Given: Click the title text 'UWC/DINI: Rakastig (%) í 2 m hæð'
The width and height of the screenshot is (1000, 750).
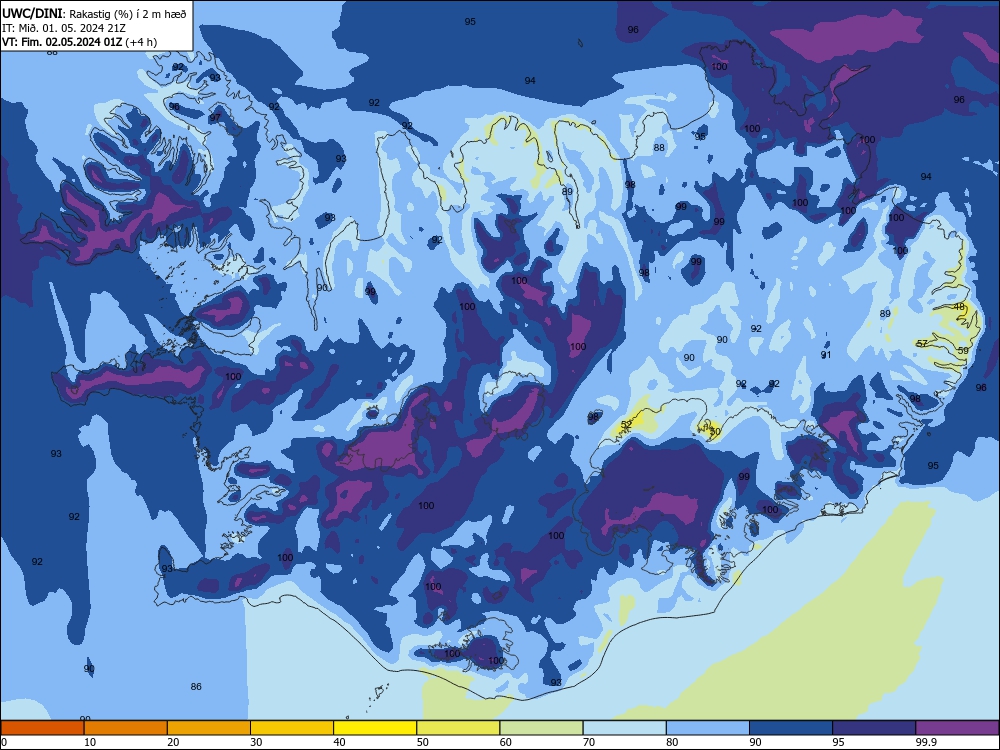Looking at the screenshot, I should [x=94, y=14].
